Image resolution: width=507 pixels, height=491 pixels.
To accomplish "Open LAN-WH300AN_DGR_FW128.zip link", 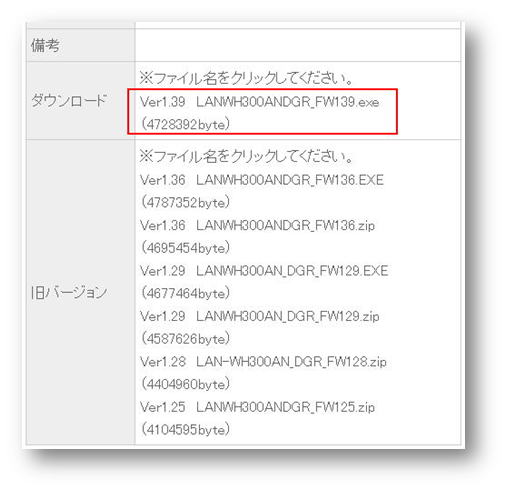I will pos(291,362).
